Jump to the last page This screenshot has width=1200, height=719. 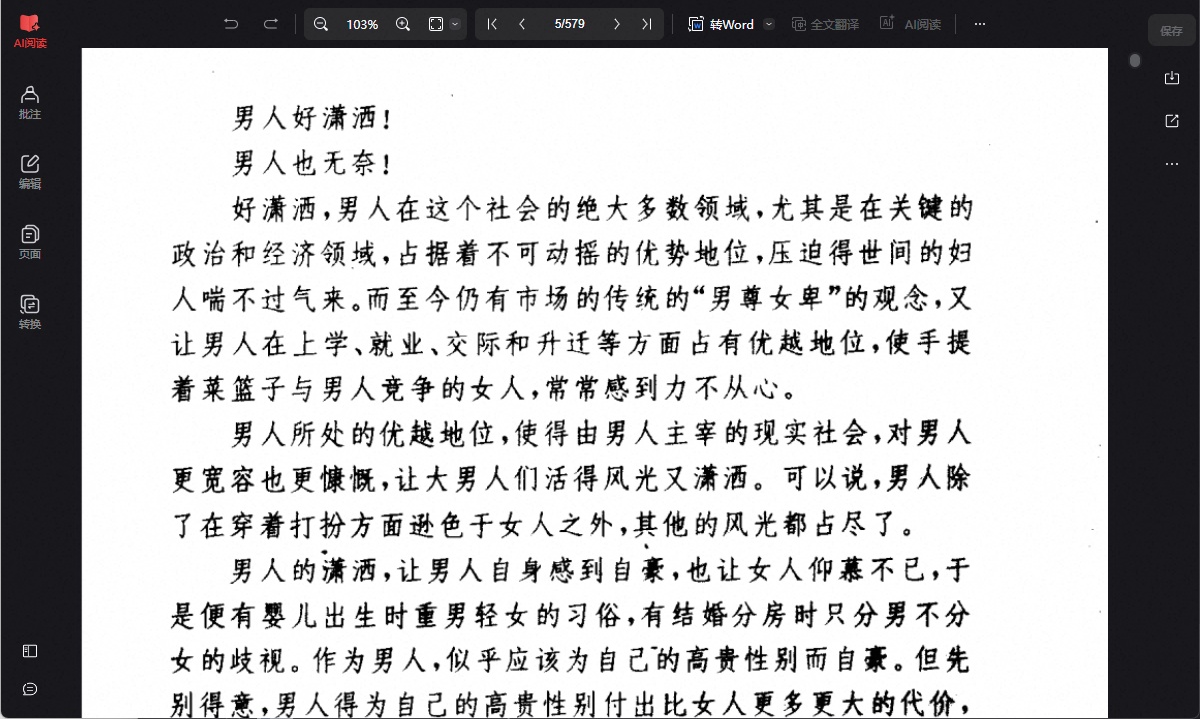point(646,24)
